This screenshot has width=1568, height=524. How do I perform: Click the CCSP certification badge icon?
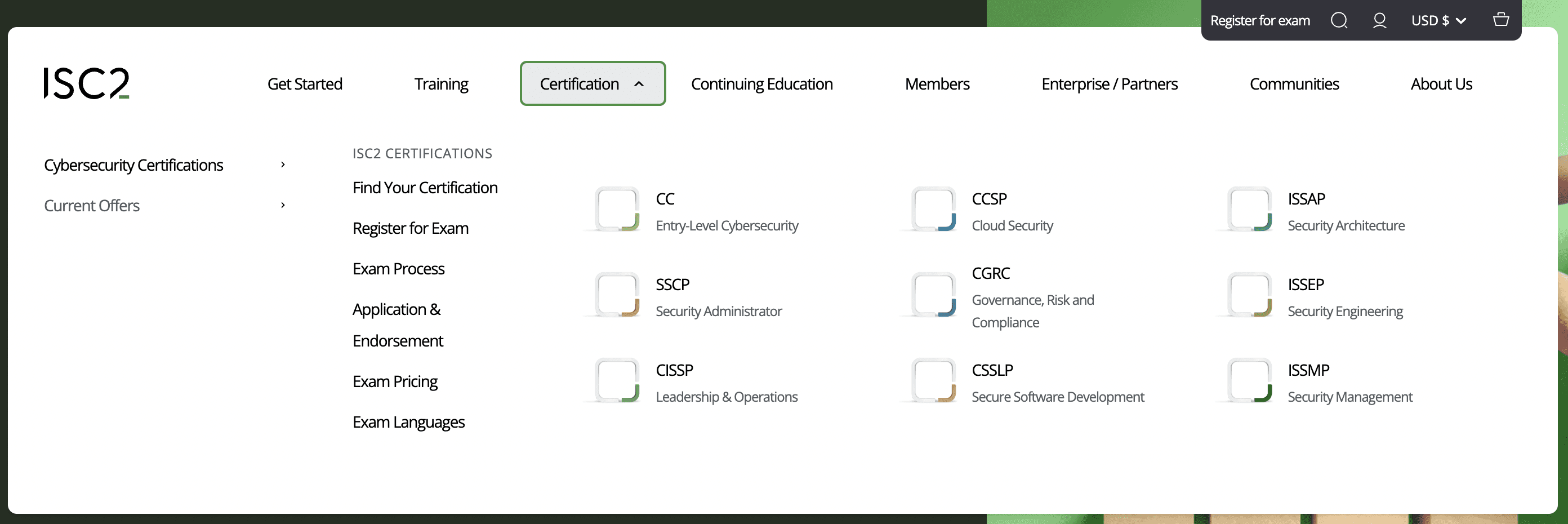pos(933,210)
